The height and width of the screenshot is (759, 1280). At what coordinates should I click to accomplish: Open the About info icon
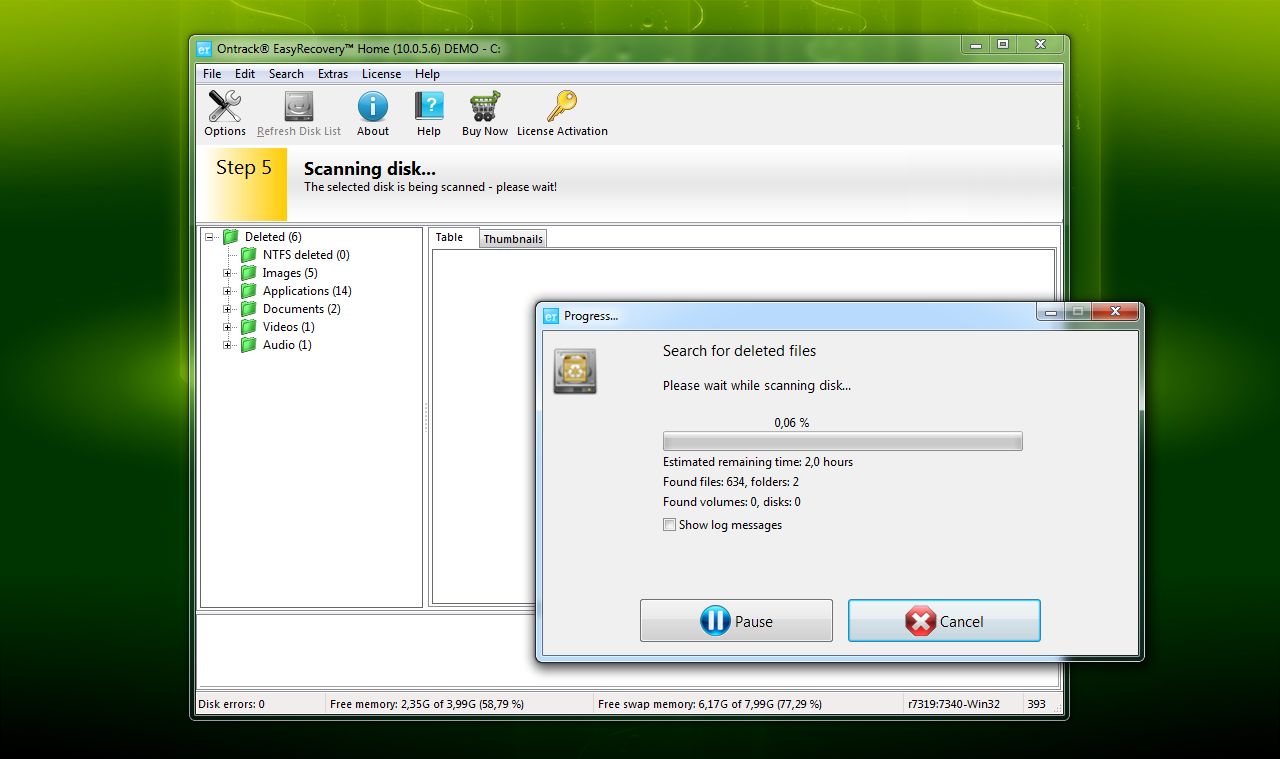pyautogui.click(x=373, y=106)
